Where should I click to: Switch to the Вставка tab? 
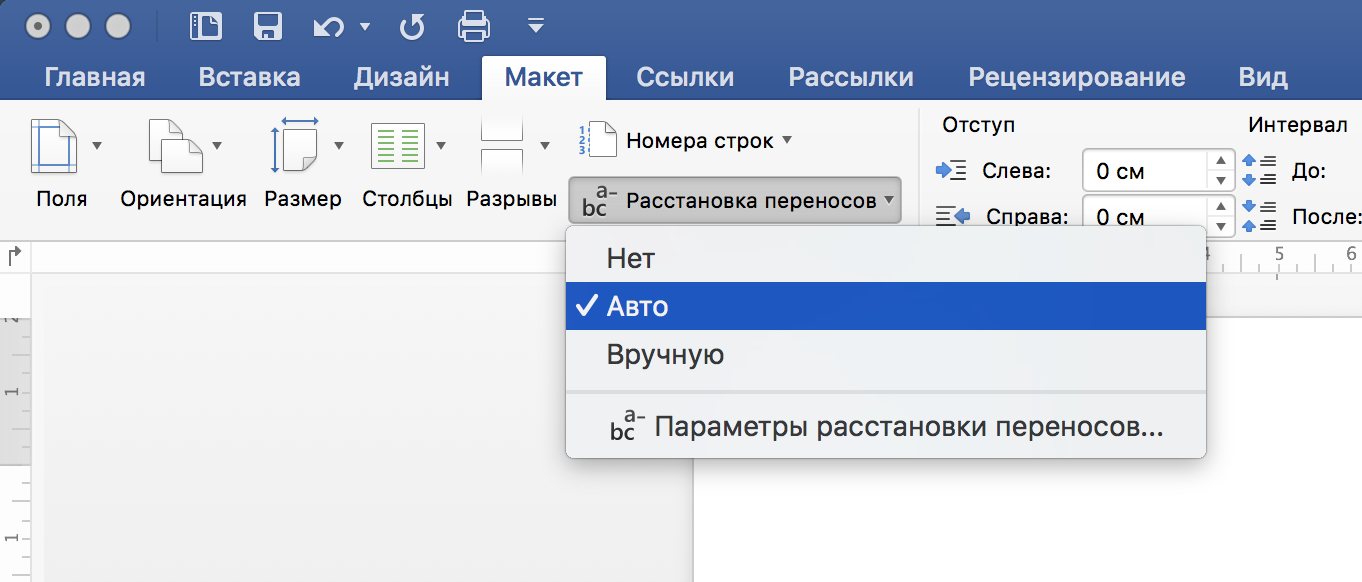point(249,77)
